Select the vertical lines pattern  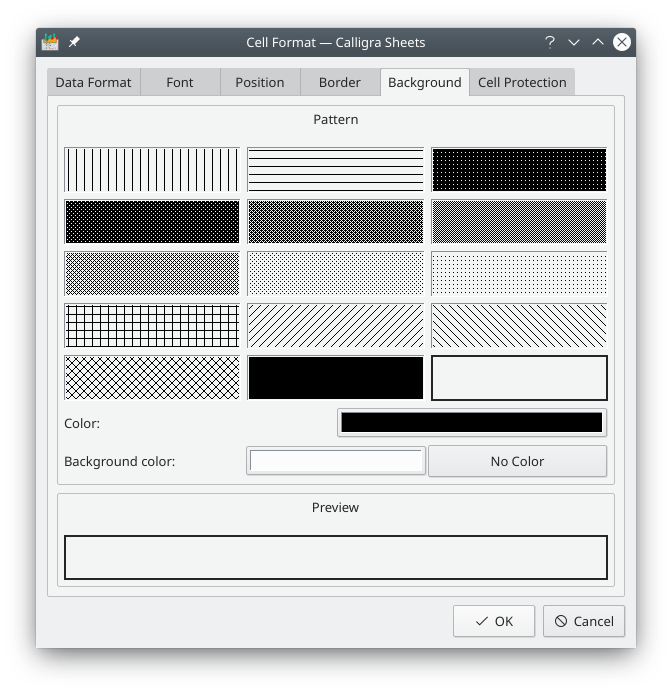[x=152, y=169]
